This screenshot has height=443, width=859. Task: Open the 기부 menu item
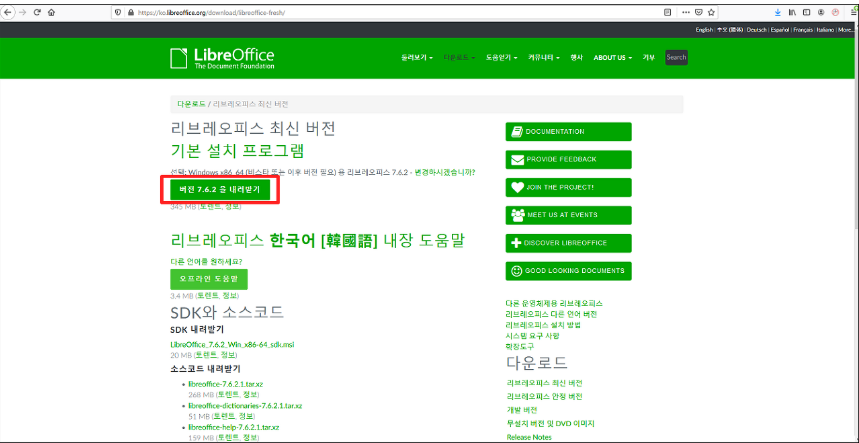649,57
